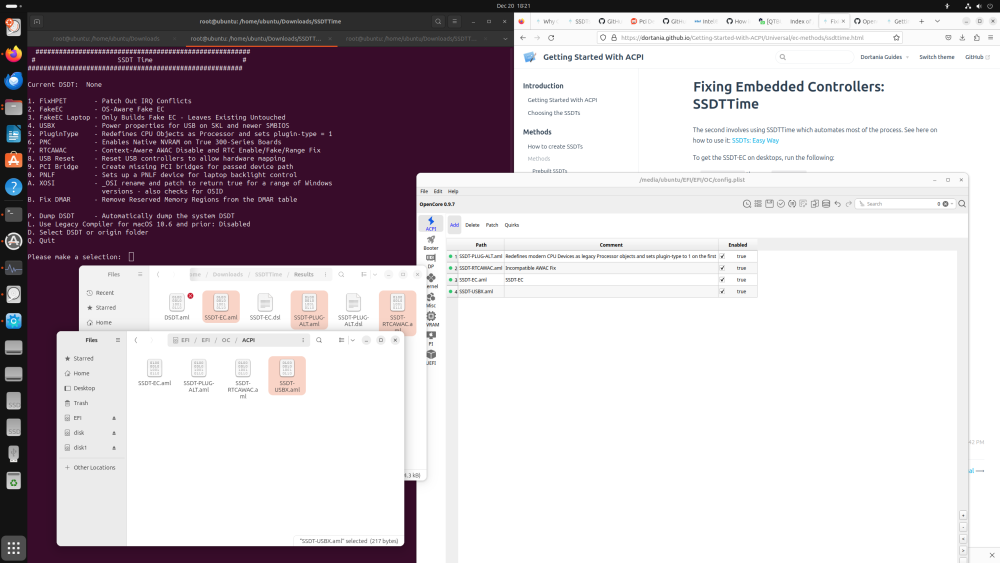Open the Firefox downloads icon
Viewport: 1000px width, 563px height.
click(962, 38)
